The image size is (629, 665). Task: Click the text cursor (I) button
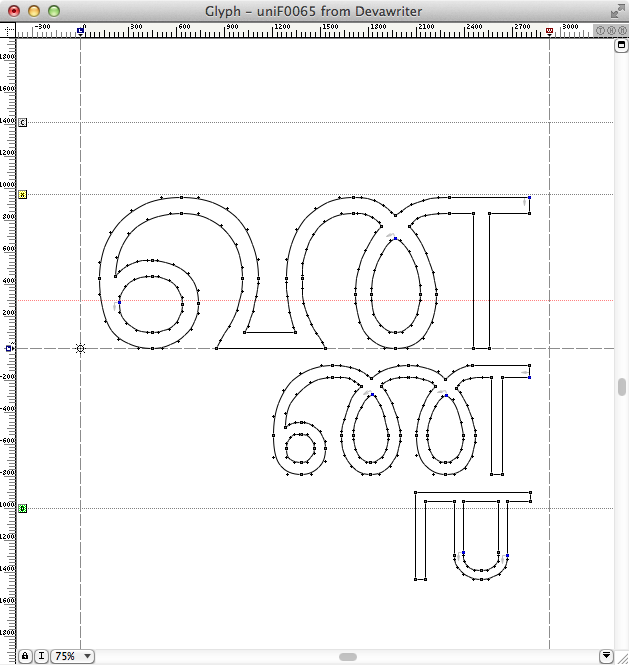coord(41,656)
